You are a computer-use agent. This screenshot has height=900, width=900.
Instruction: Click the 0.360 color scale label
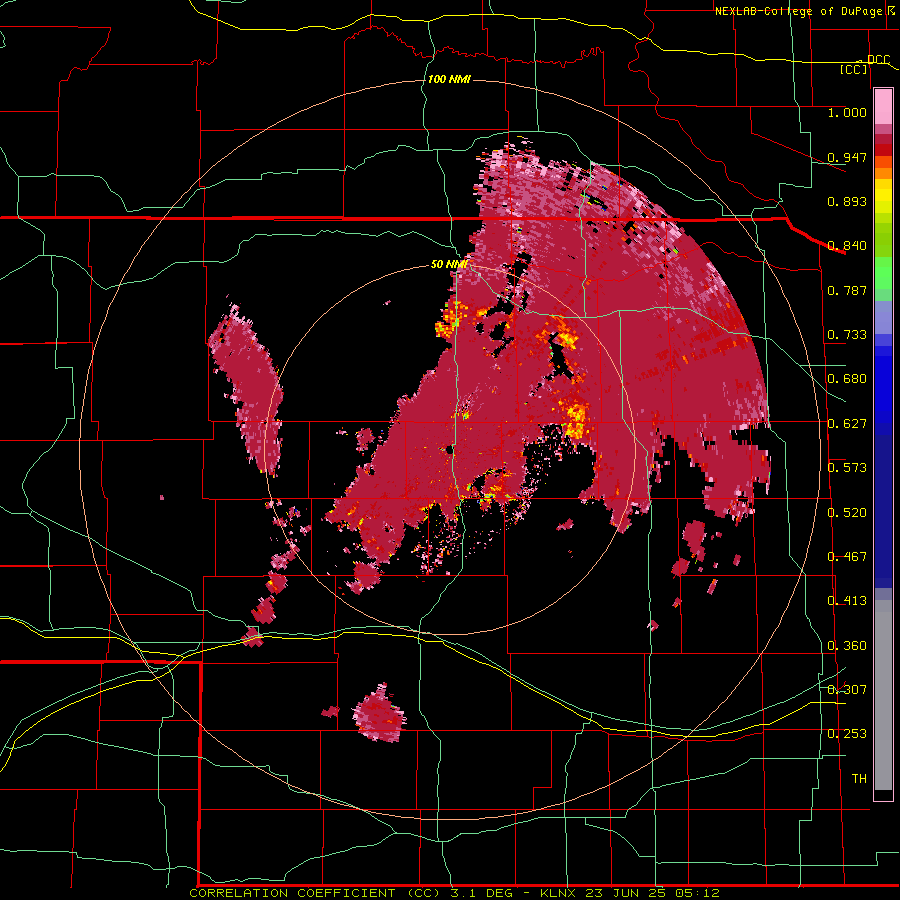pos(847,646)
